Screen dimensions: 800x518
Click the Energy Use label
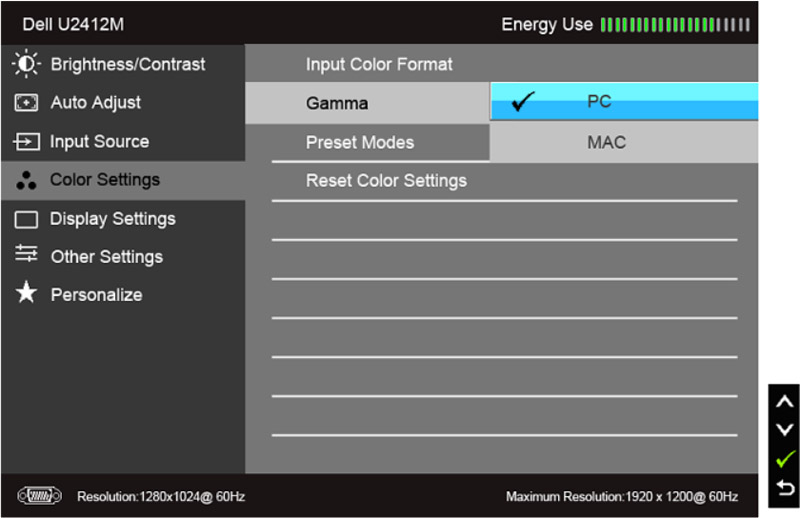coord(547,24)
